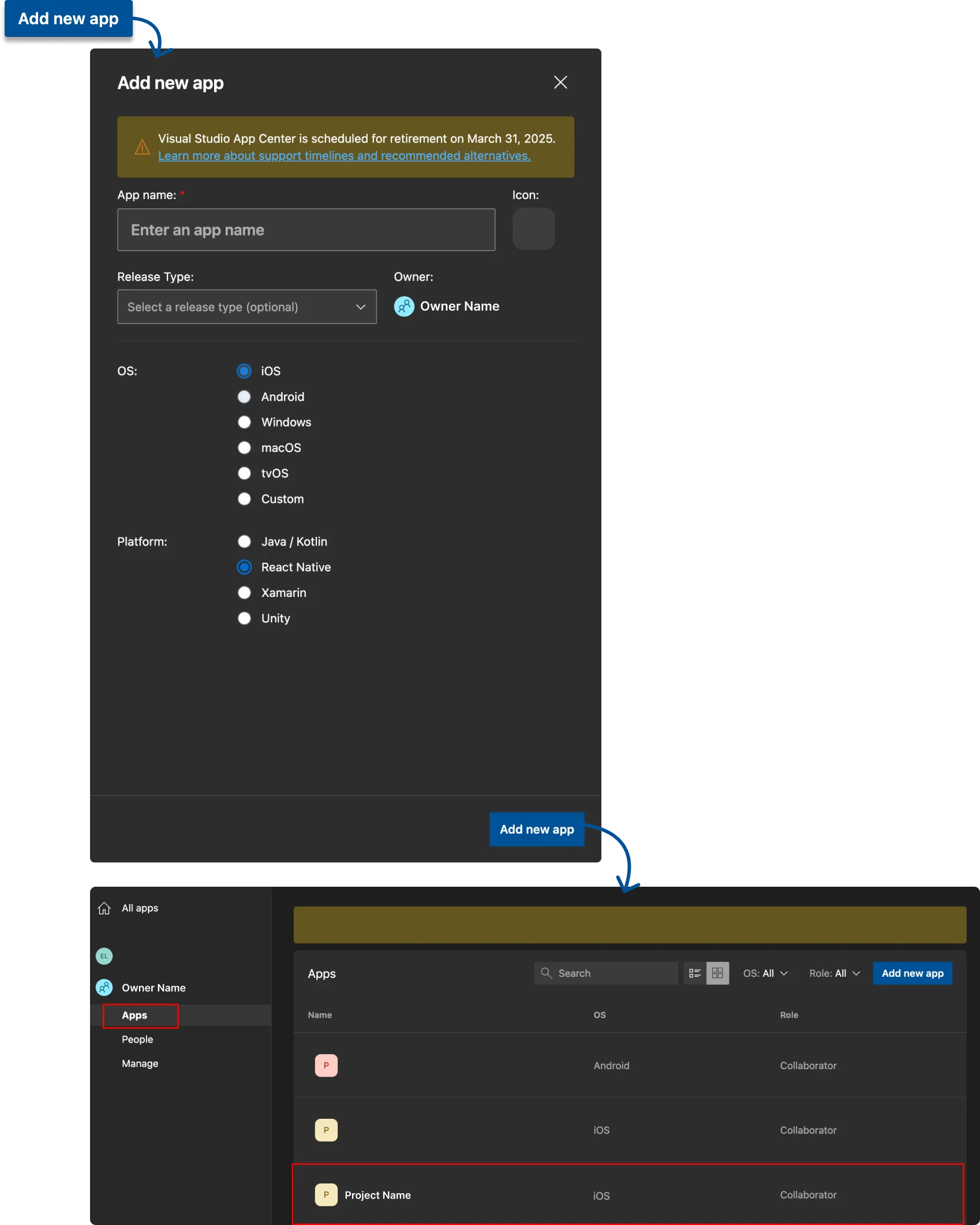Click the P icon of the unnamed iOS app
980x1225 pixels.
326,1130
